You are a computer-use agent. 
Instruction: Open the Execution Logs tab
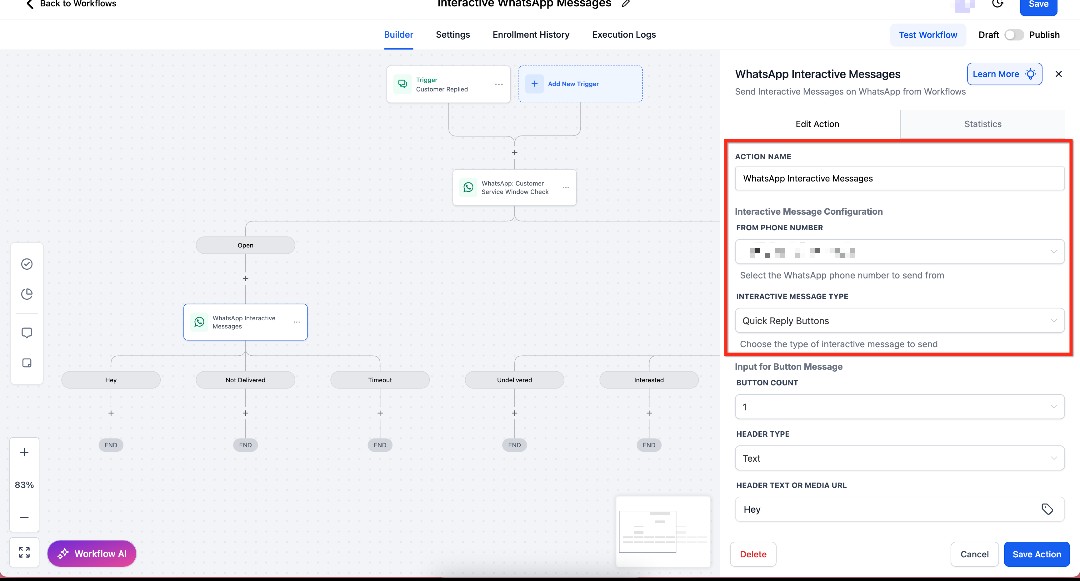click(x=624, y=34)
